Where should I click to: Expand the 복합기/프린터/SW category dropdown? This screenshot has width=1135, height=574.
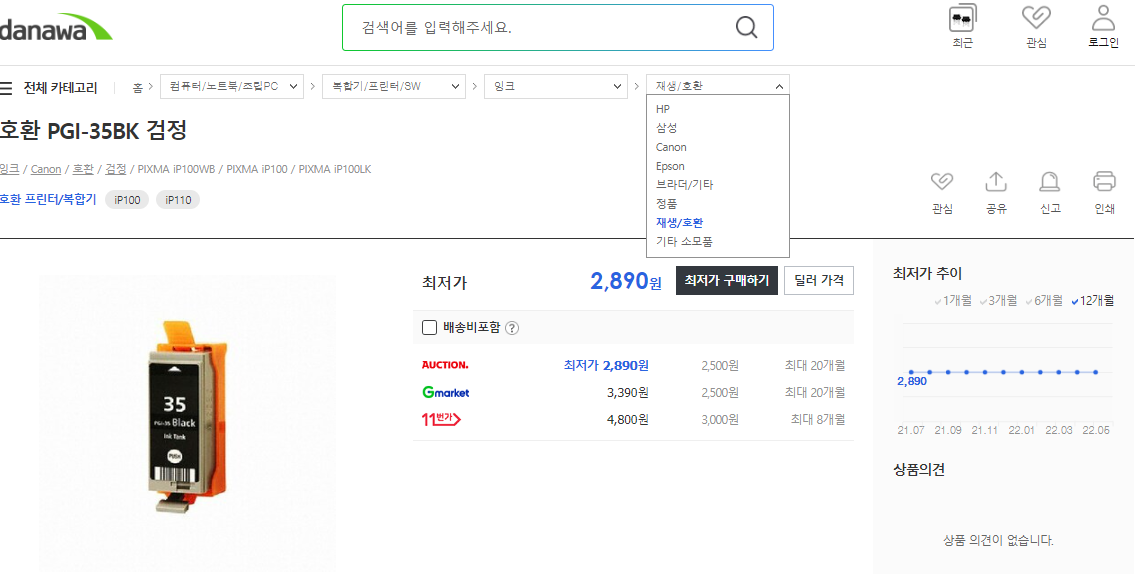click(394, 86)
